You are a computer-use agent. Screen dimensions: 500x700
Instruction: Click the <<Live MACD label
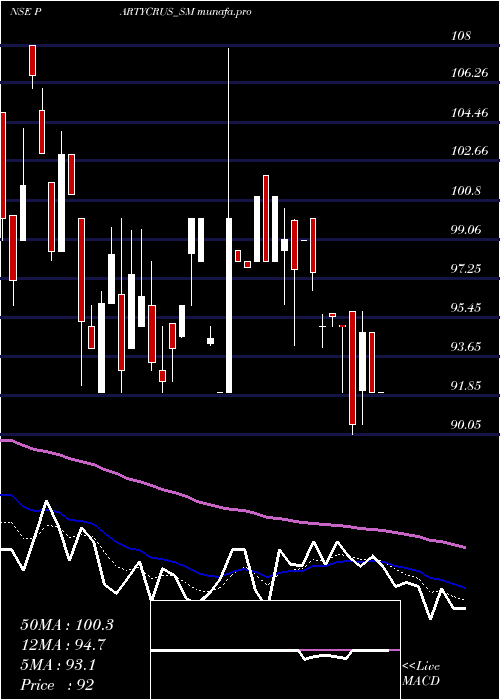(421, 674)
